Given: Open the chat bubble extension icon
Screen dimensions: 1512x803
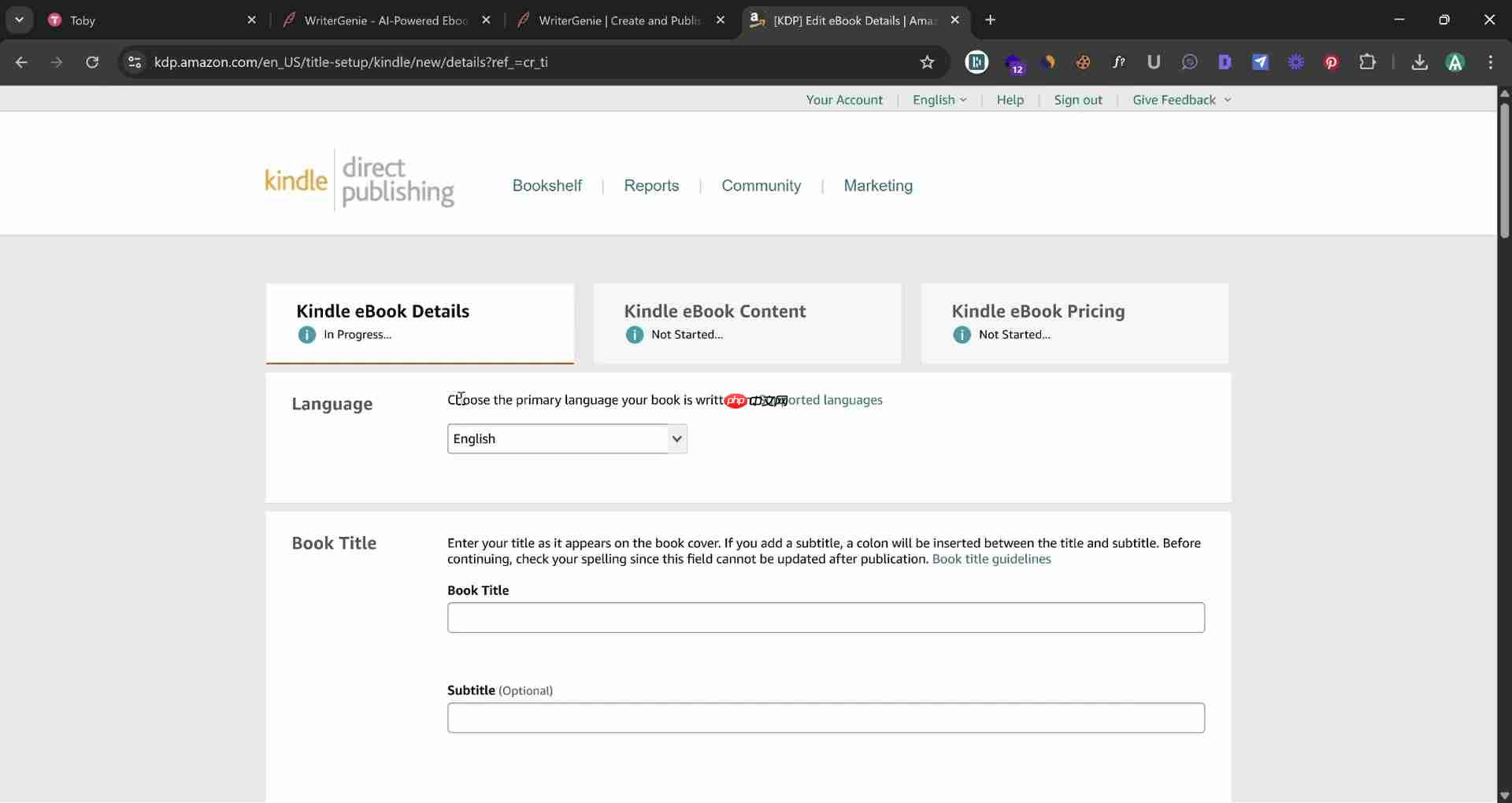Looking at the screenshot, I should (1189, 62).
